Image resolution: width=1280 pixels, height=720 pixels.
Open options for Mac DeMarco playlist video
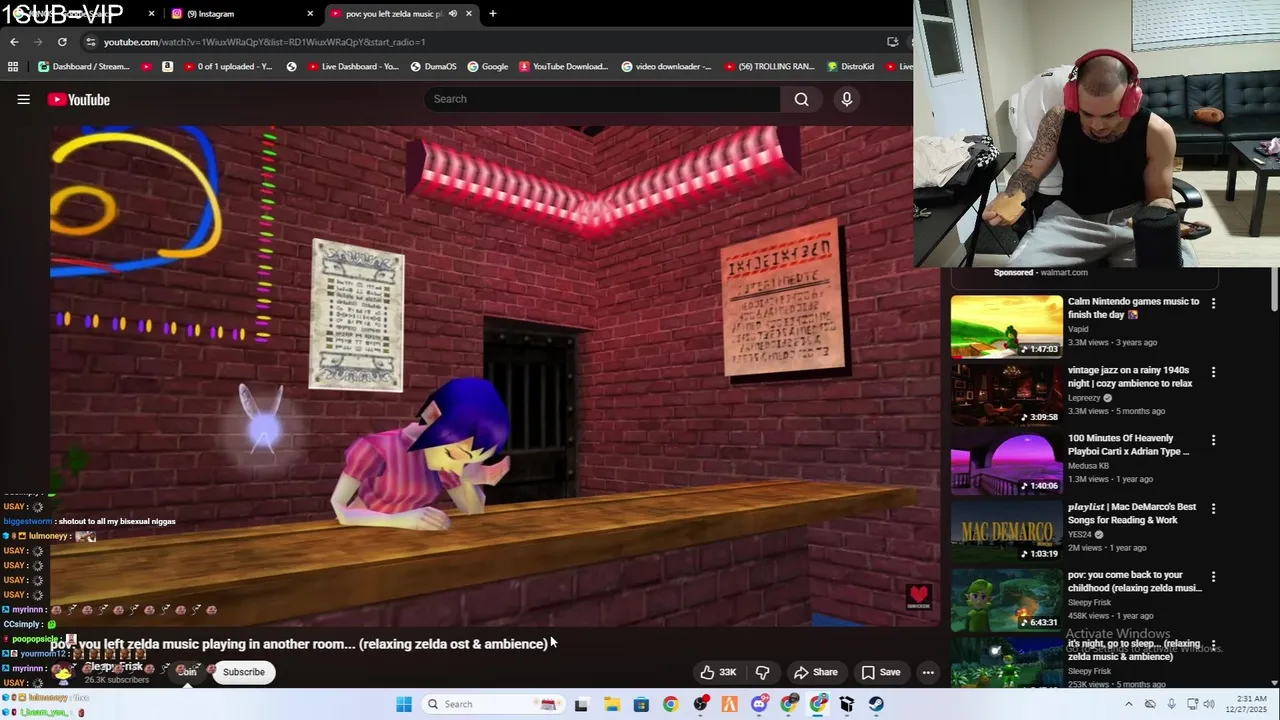(1213, 508)
